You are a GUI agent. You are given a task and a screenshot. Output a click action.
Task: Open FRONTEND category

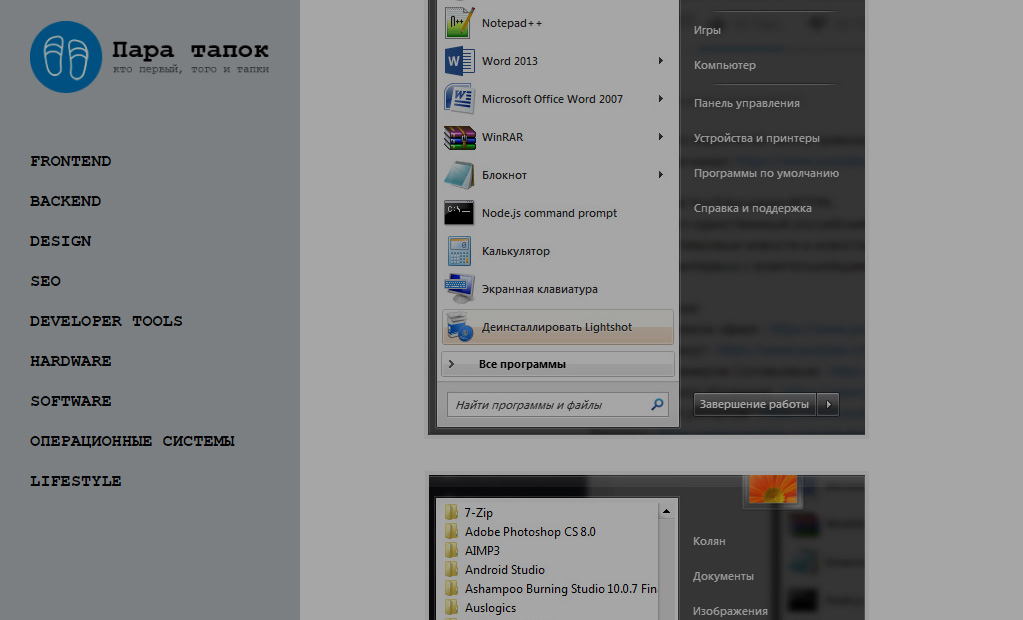click(x=70, y=161)
